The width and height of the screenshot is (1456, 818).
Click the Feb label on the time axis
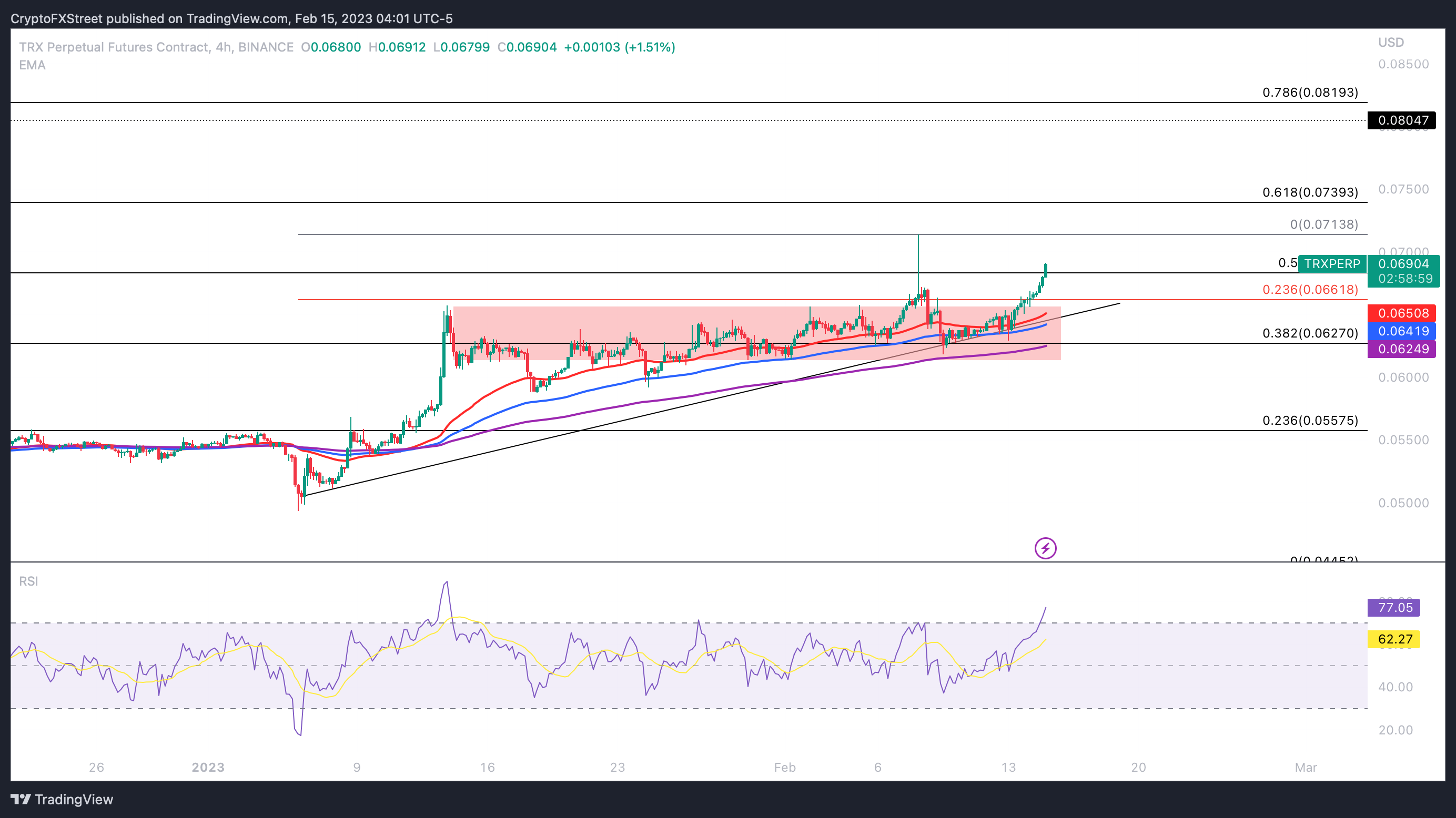coord(784,767)
